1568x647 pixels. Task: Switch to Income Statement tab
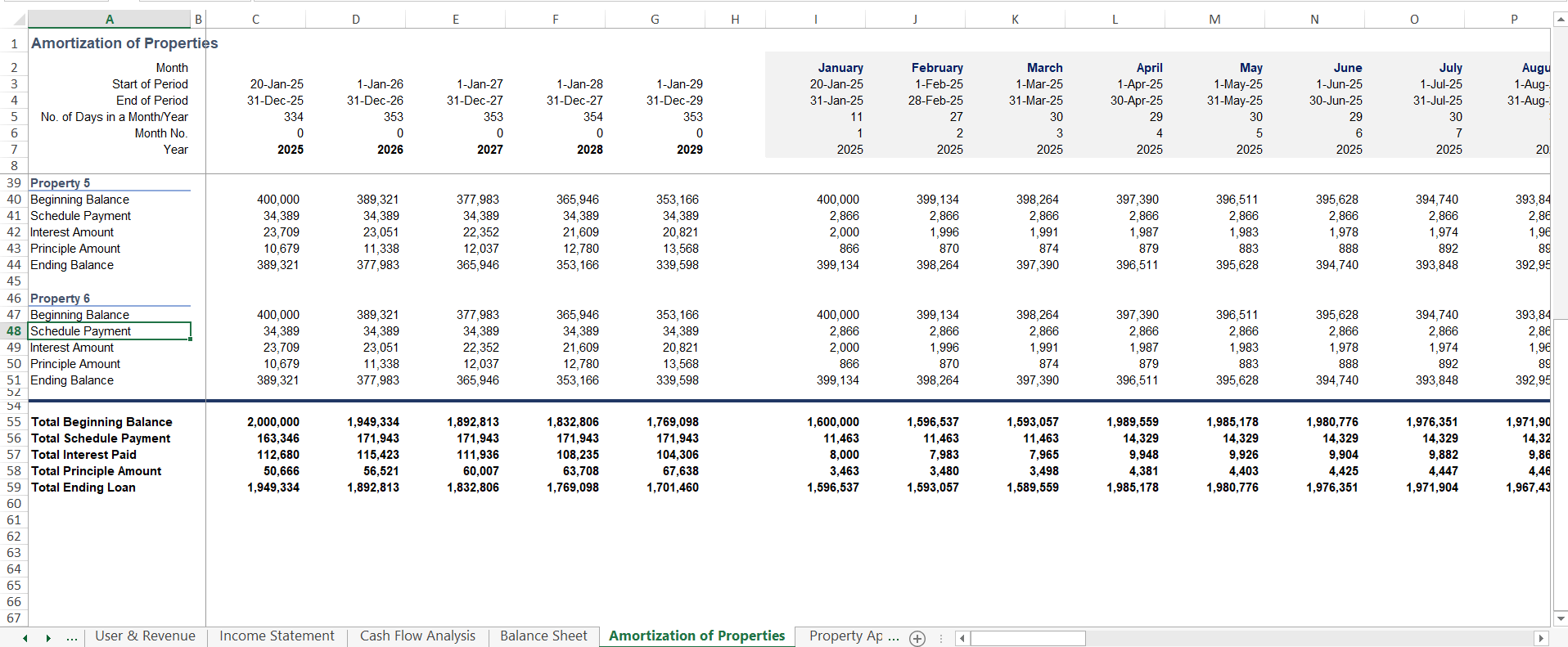coord(277,636)
